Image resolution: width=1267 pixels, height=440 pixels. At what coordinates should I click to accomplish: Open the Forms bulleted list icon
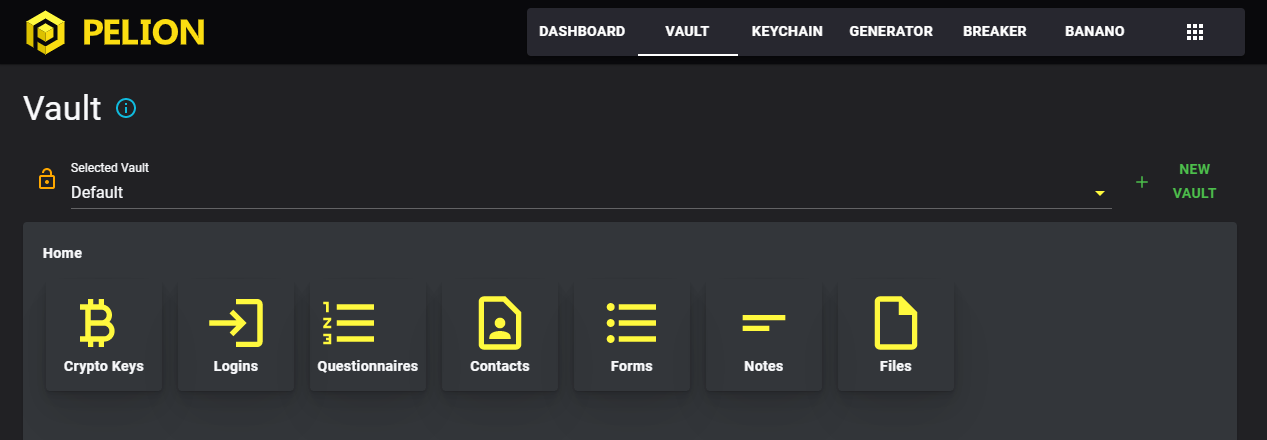631,322
